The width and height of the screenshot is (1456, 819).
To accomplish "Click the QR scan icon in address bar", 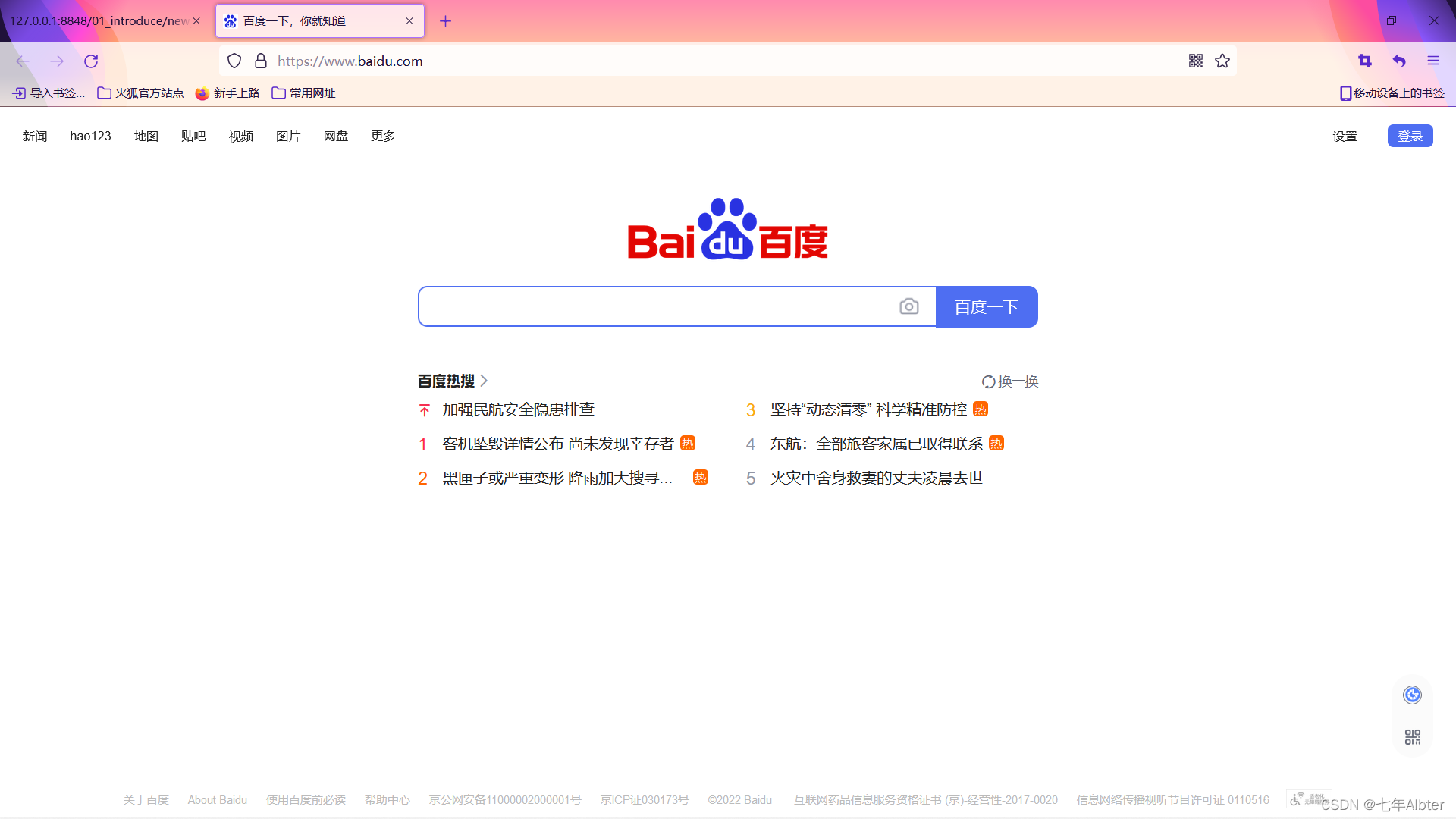I will click(x=1195, y=61).
